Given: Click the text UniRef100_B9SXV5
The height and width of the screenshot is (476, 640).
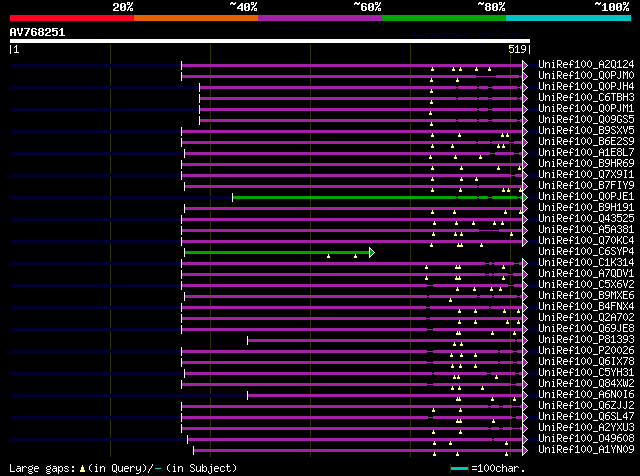Looking at the screenshot, I should pos(586,131).
